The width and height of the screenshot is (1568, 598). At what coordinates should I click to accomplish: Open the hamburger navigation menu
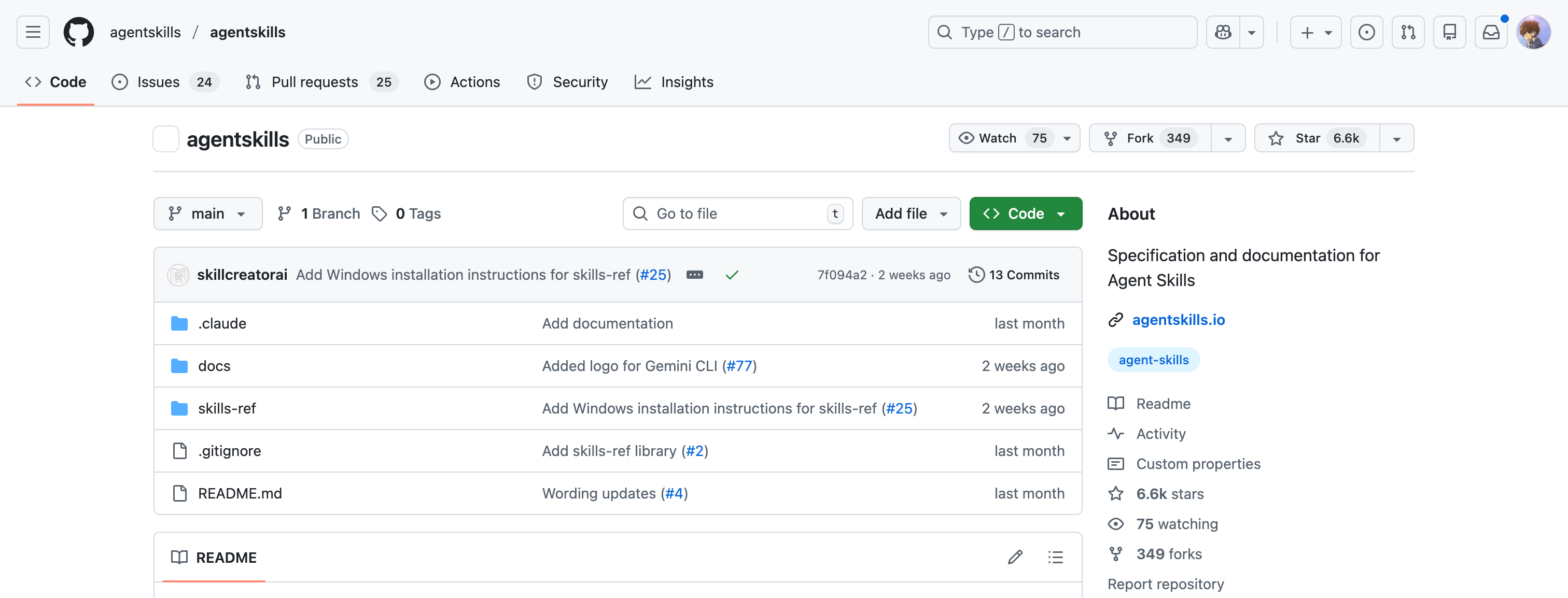click(x=33, y=32)
